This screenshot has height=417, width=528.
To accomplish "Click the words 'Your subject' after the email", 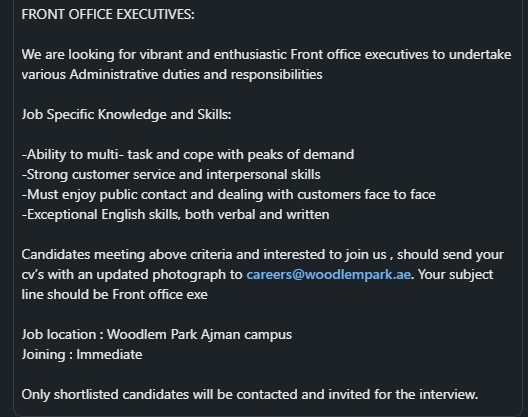I will [x=456, y=275].
